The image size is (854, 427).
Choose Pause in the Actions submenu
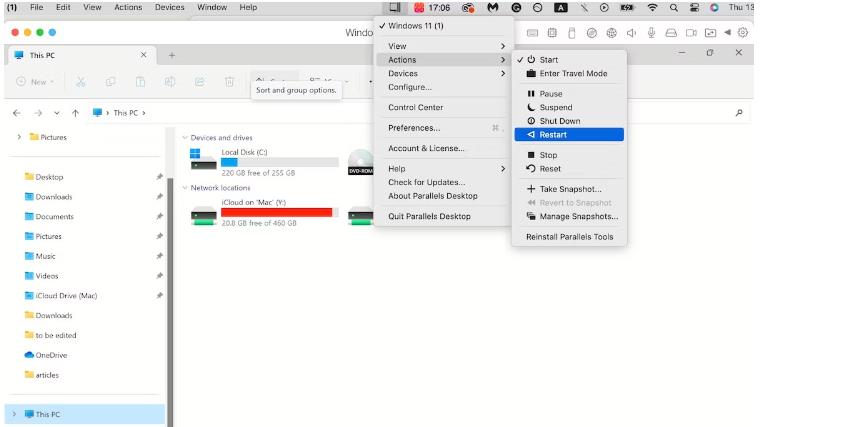click(x=569, y=94)
